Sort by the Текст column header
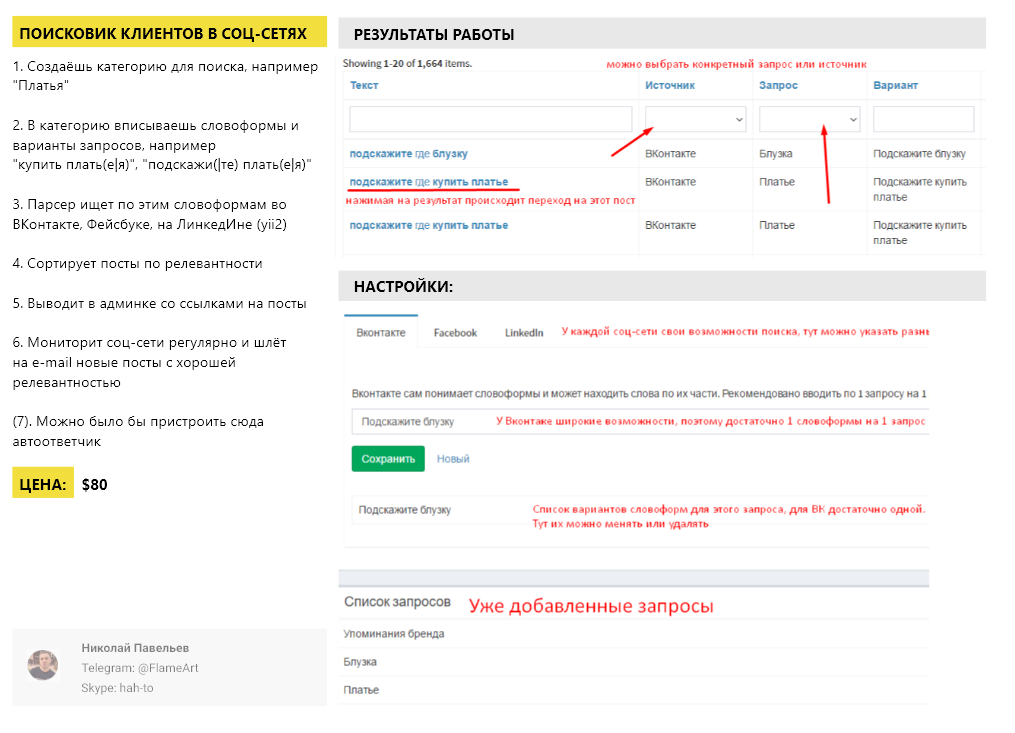 364,85
